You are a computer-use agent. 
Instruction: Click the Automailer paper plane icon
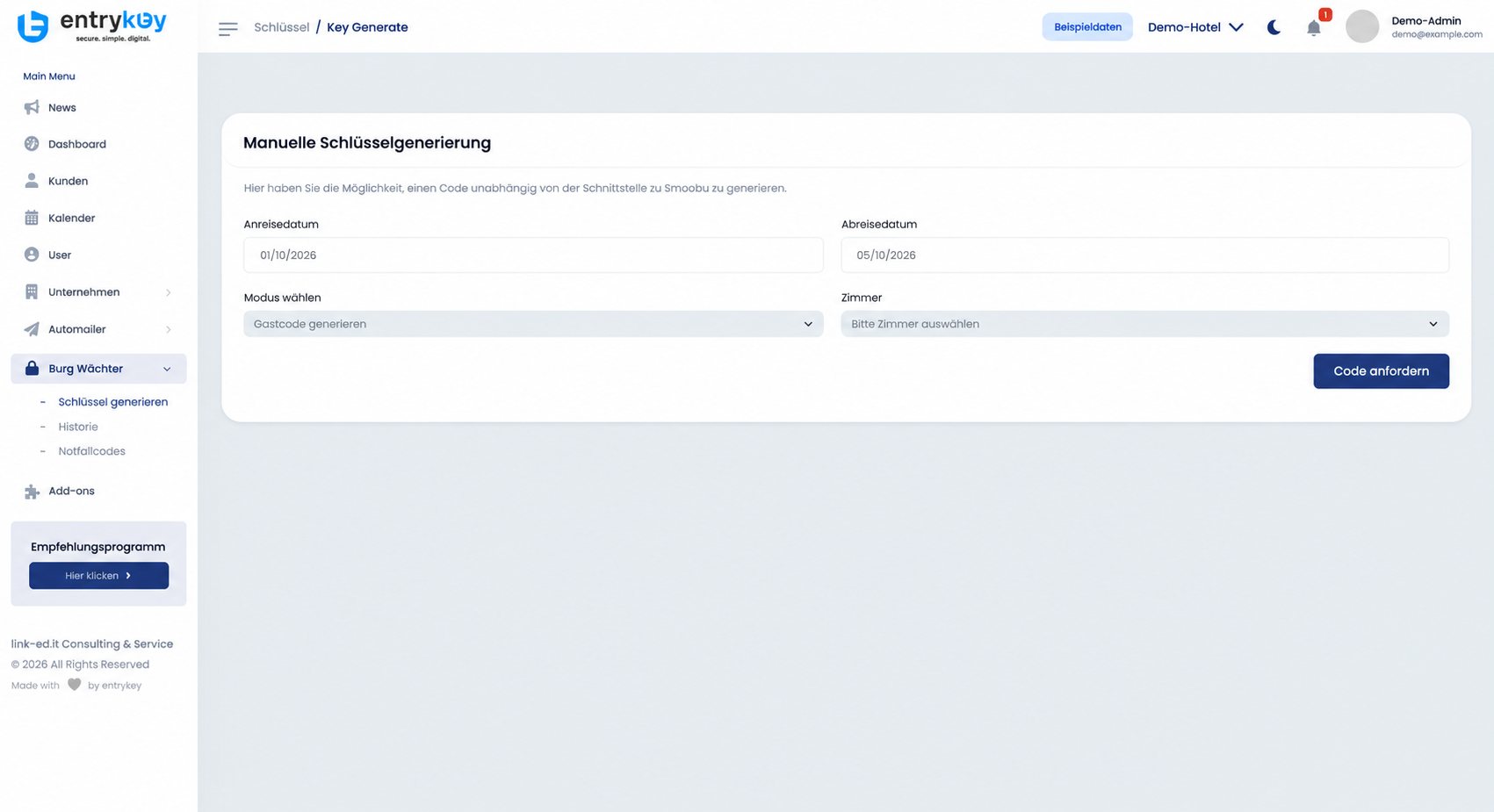[x=32, y=329]
